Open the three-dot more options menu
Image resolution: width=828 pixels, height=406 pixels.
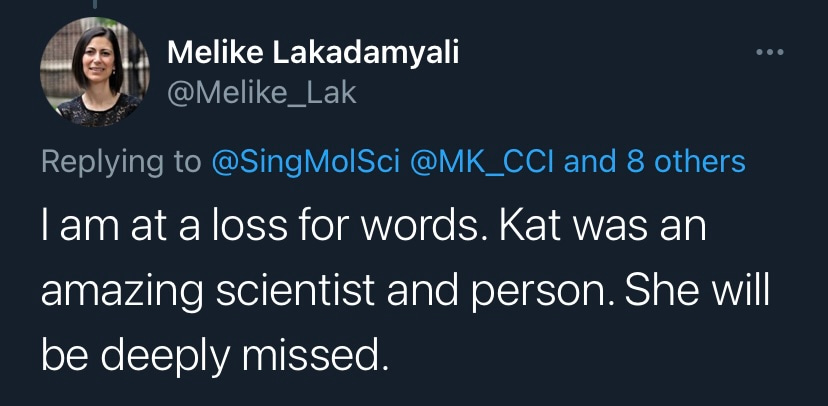(x=771, y=53)
